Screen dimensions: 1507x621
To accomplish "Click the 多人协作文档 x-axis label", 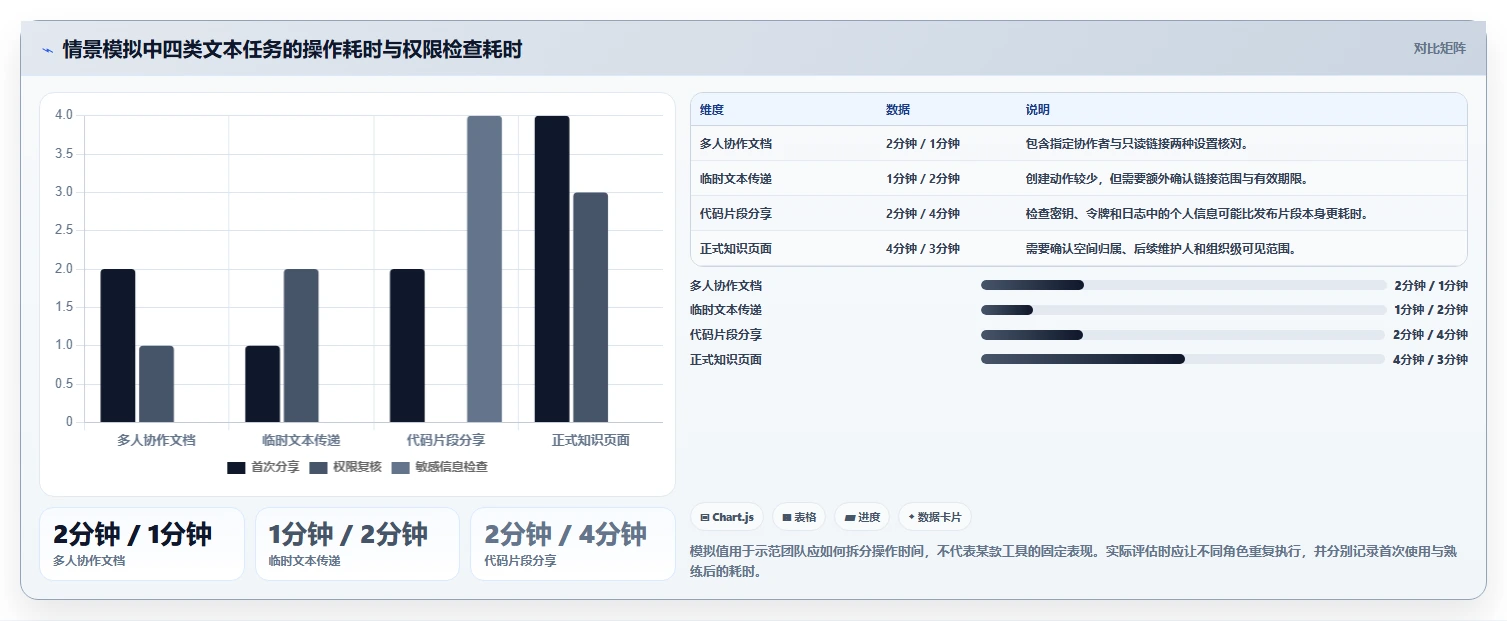I will (156, 440).
